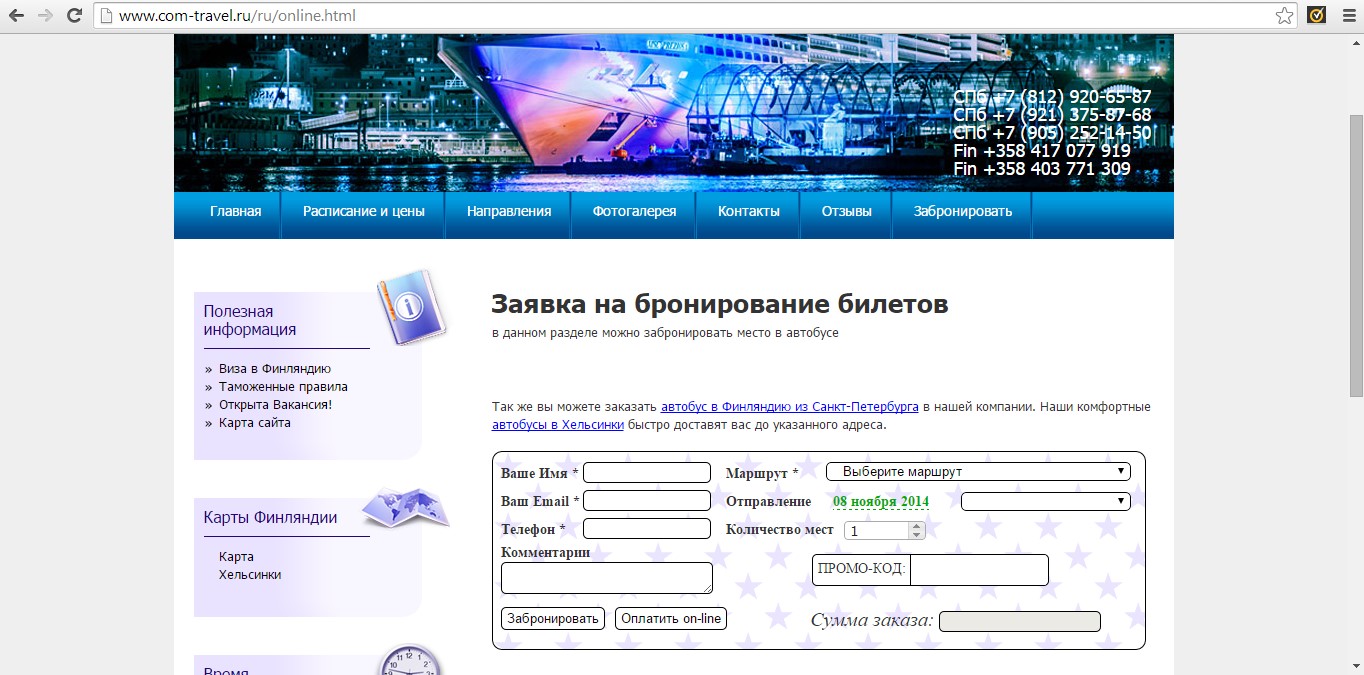Go back with the browser back arrow
Image resolution: width=1364 pixels, height=675 pixels.
[17, 16]
